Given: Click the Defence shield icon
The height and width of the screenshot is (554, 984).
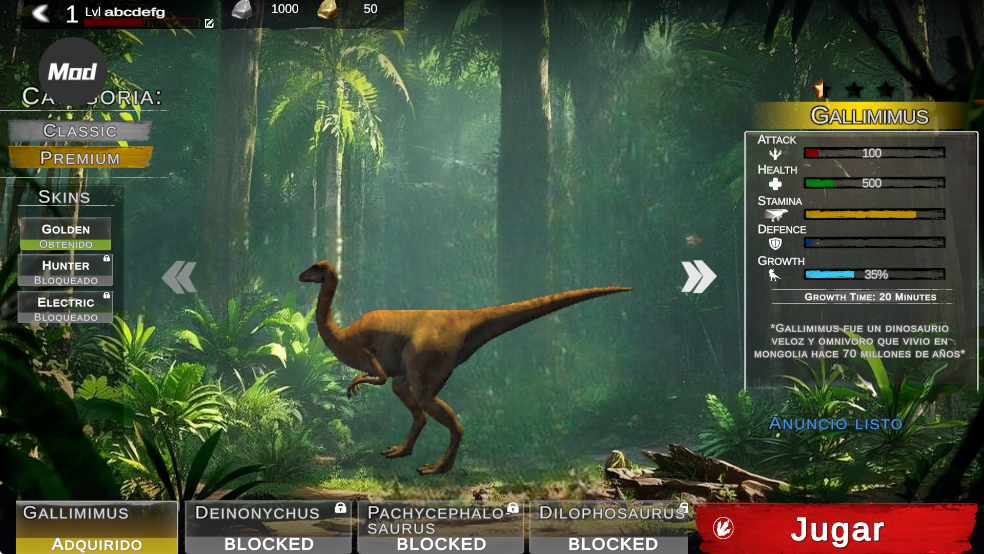Looking at the screenshot, I should click(x=776, y=243).
